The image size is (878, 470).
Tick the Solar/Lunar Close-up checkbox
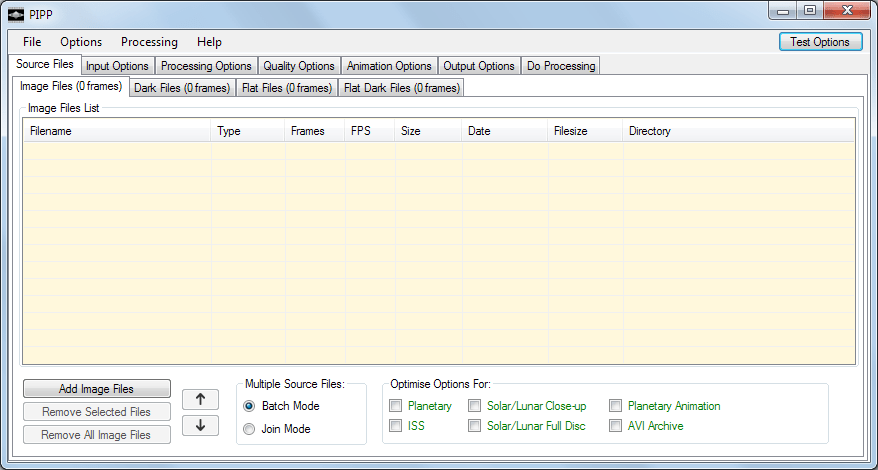(x=475, y=406)
